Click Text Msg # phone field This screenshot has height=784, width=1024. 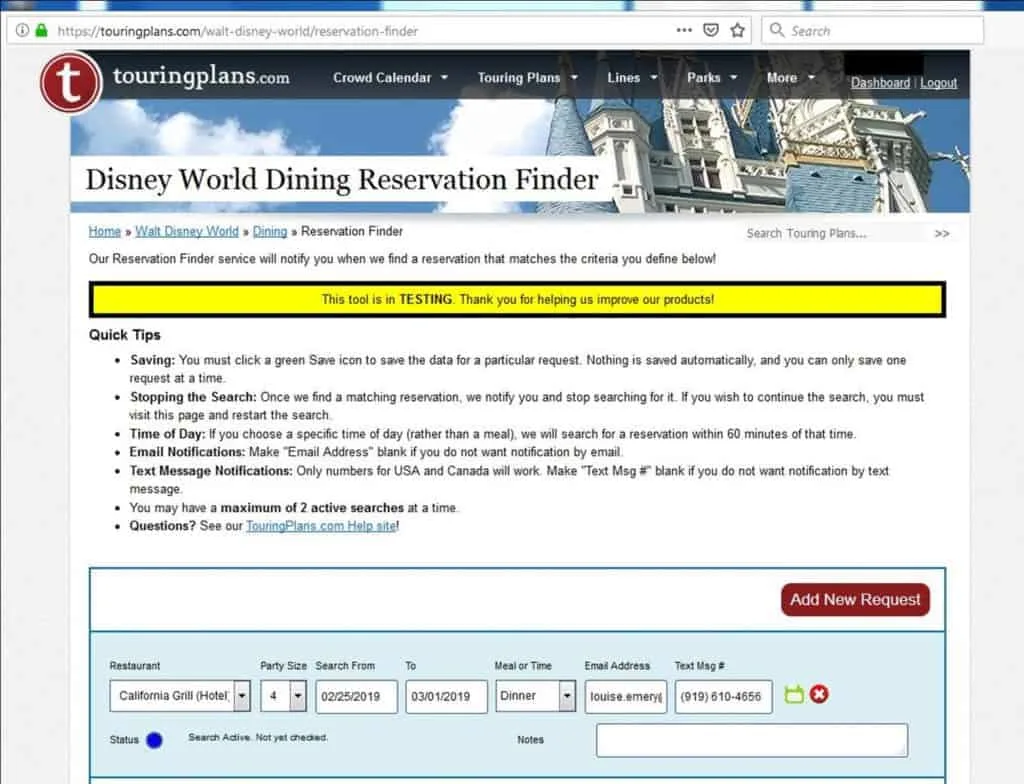coord(724,696)
